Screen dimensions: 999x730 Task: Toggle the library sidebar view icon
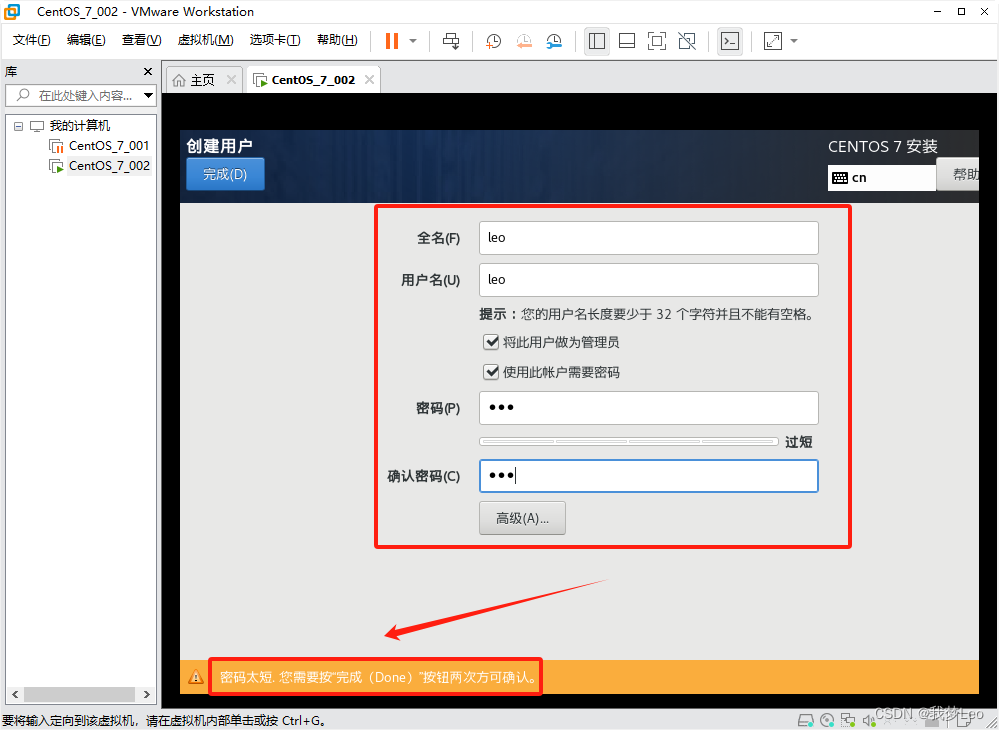597,41
